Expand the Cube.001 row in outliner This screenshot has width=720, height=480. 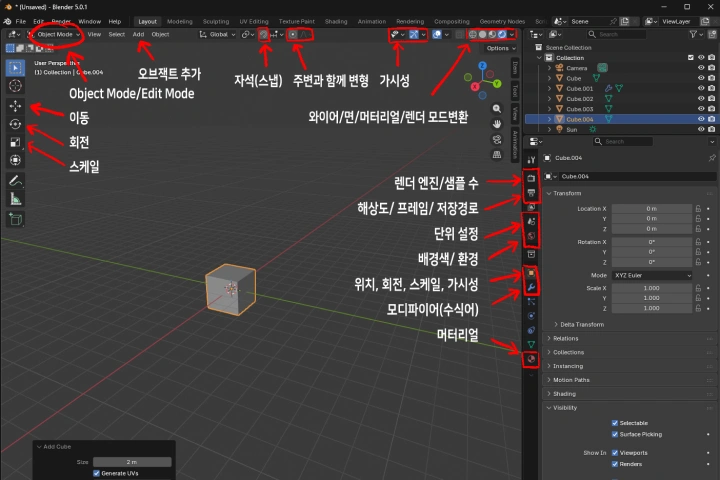550,88
